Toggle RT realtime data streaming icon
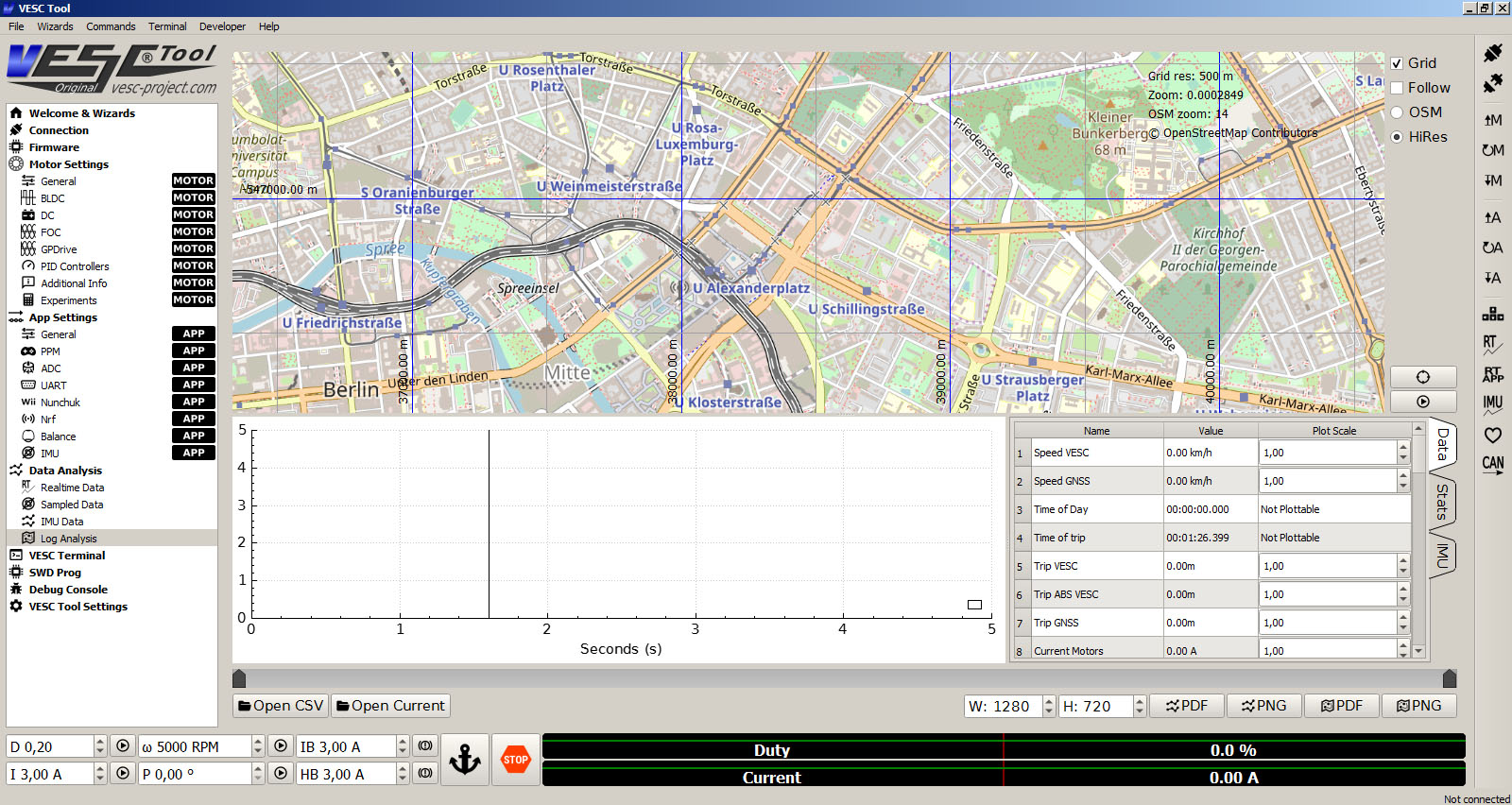 tap(1493, 344)
